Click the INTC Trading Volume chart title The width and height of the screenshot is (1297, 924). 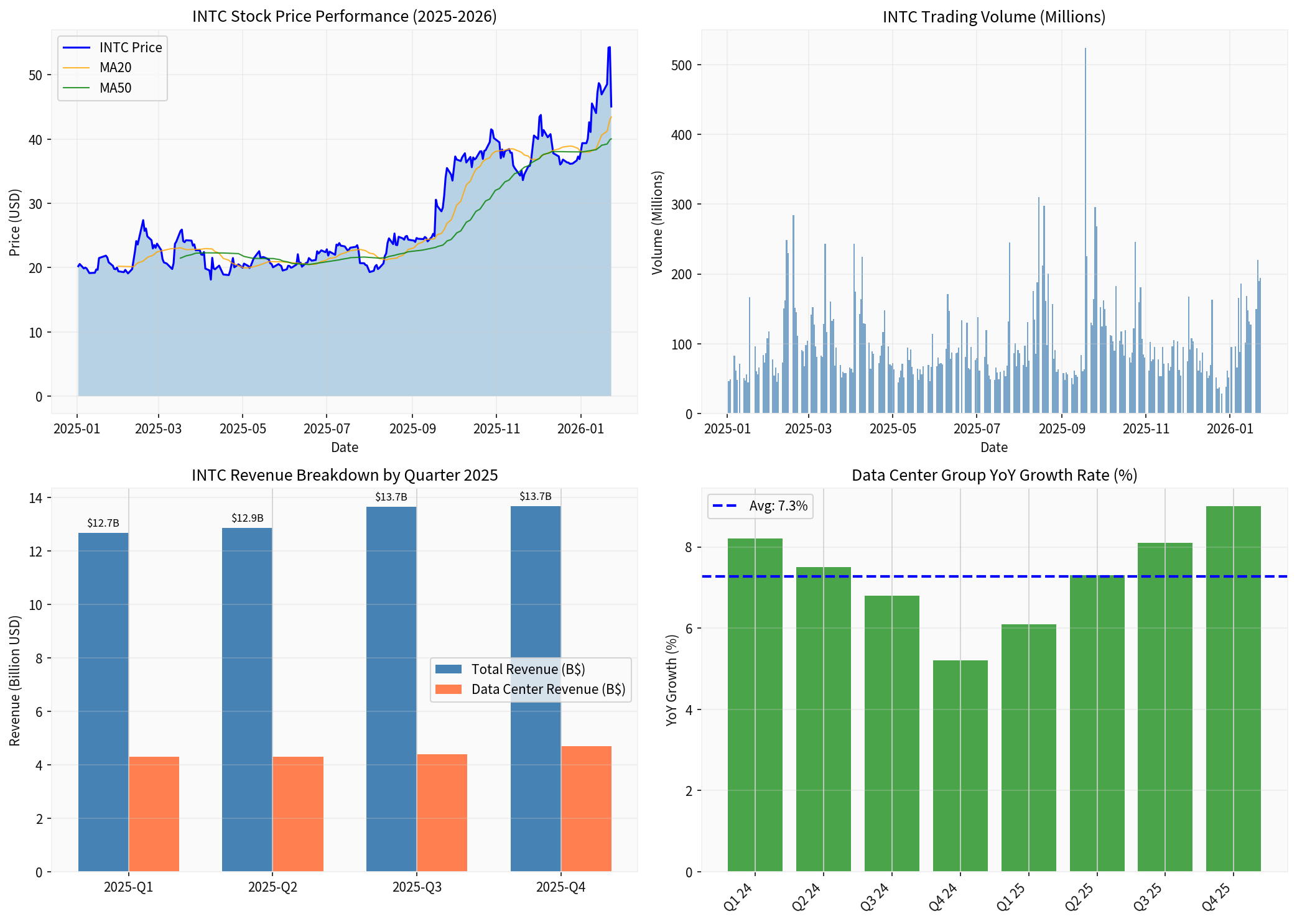[x=993, y=17]
